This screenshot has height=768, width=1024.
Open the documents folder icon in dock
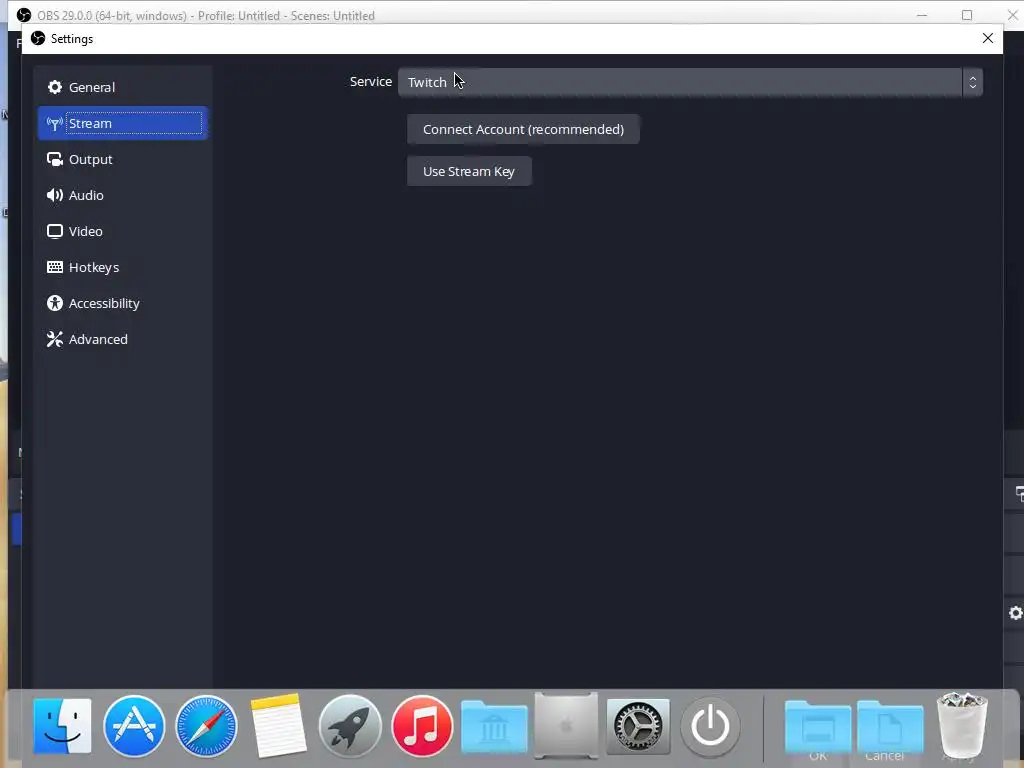click(x=890, y=726)
